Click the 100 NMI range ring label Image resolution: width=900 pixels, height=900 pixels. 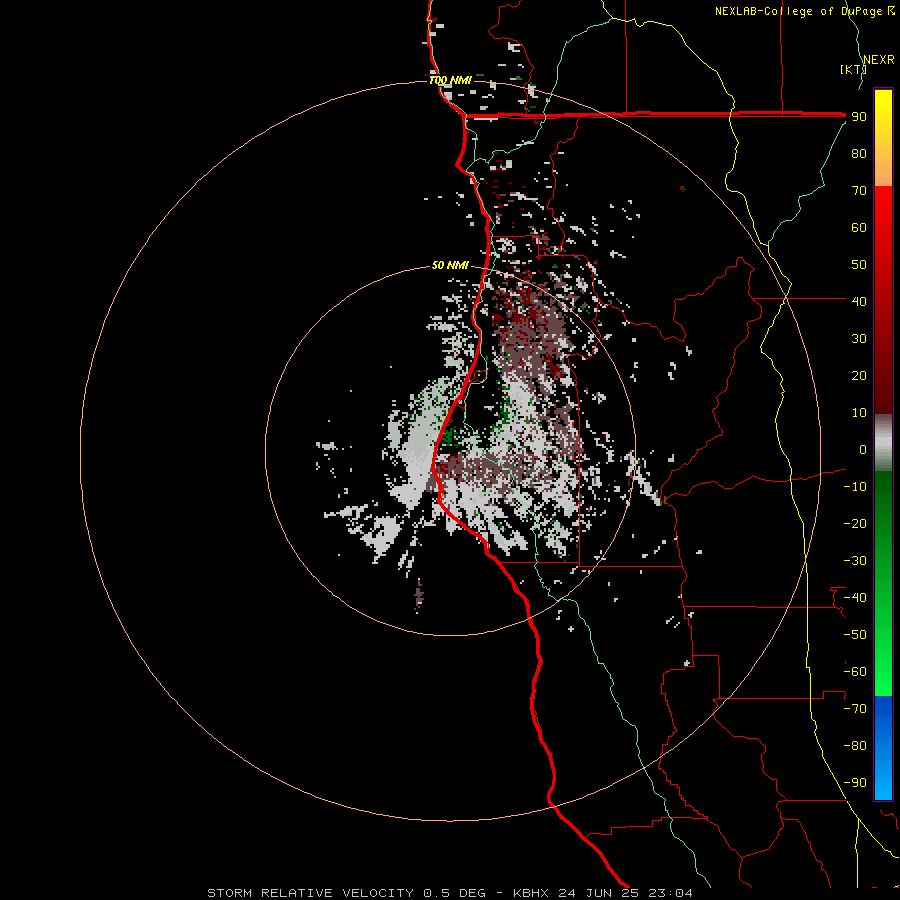(x=451, y=80)
